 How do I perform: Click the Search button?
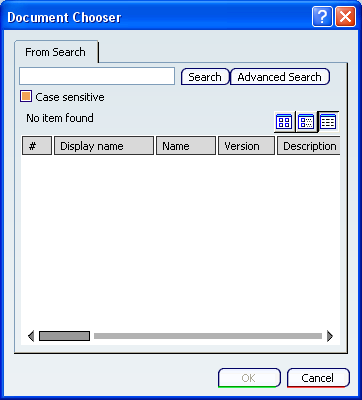[205, 77]
